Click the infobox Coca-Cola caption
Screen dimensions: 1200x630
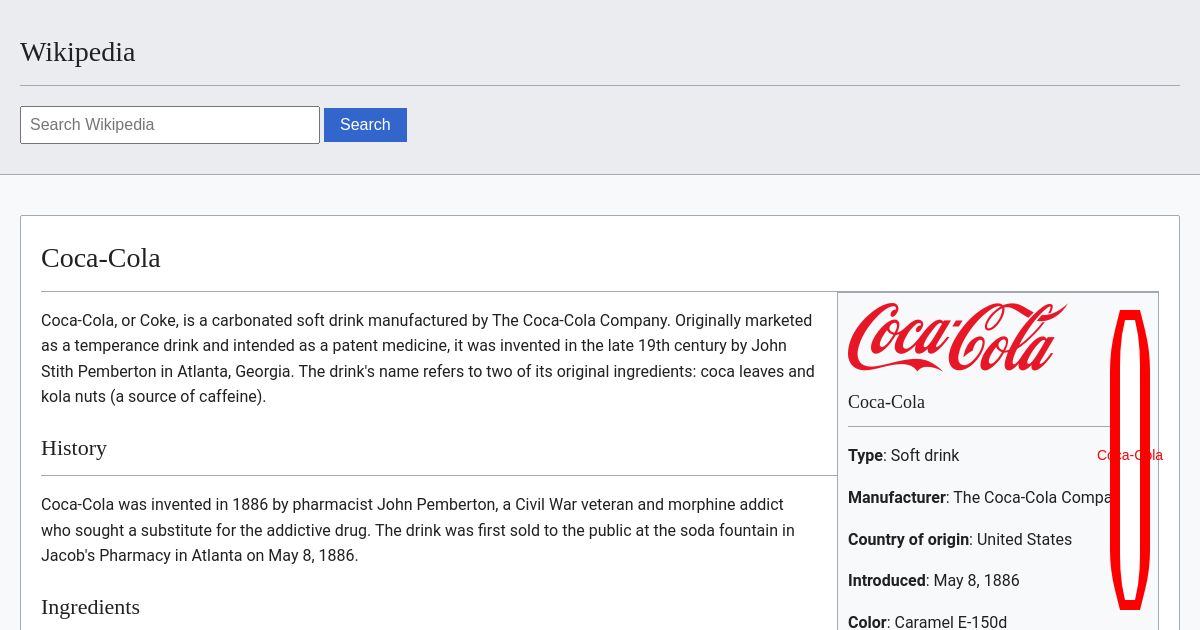click(x=886, y=402)
